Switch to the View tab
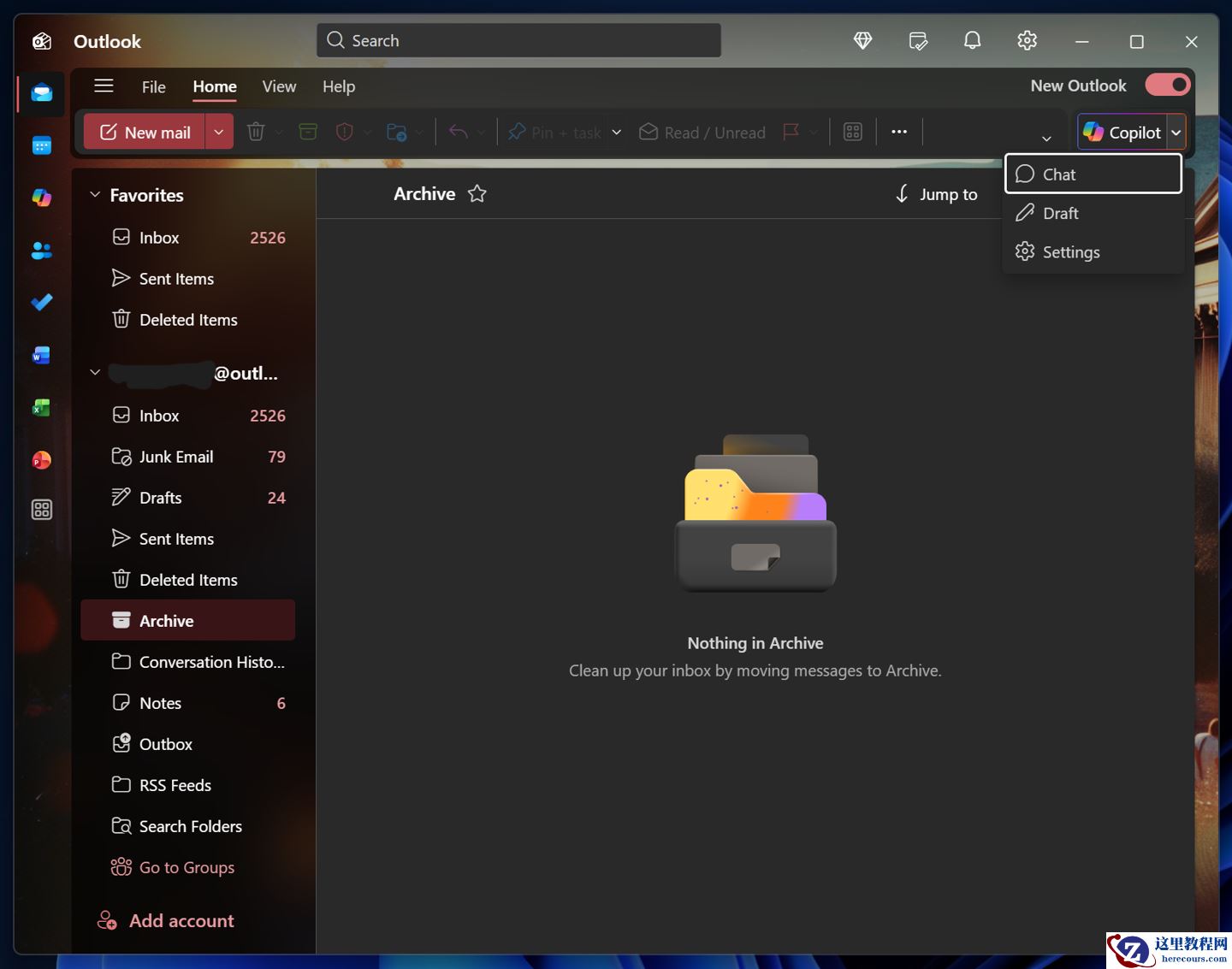The image size is (1232, 969). click(279, 86)
